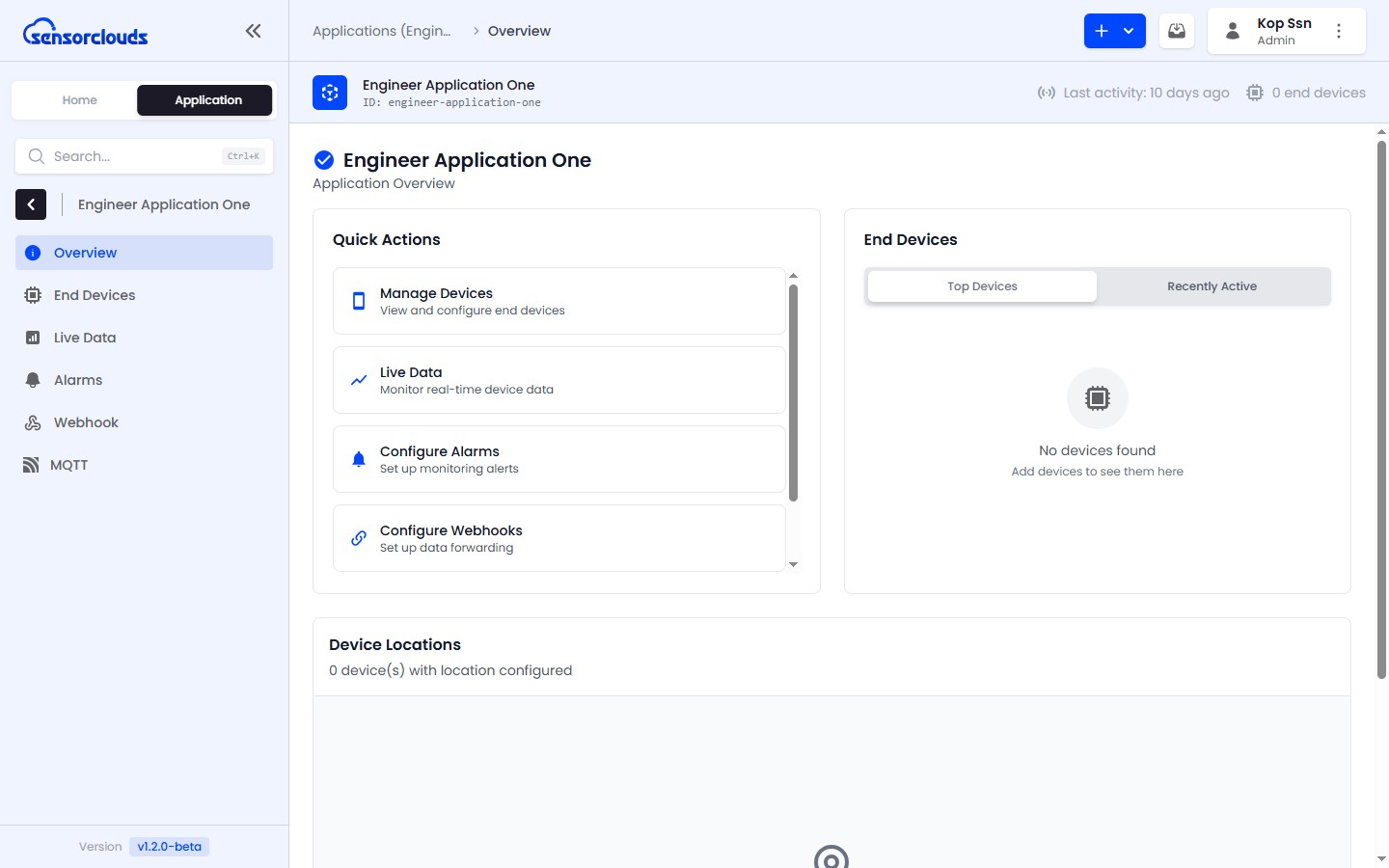This screenshot has height=868, width=1389.
Task: Select the Top Devices tab
Action: 981,285
